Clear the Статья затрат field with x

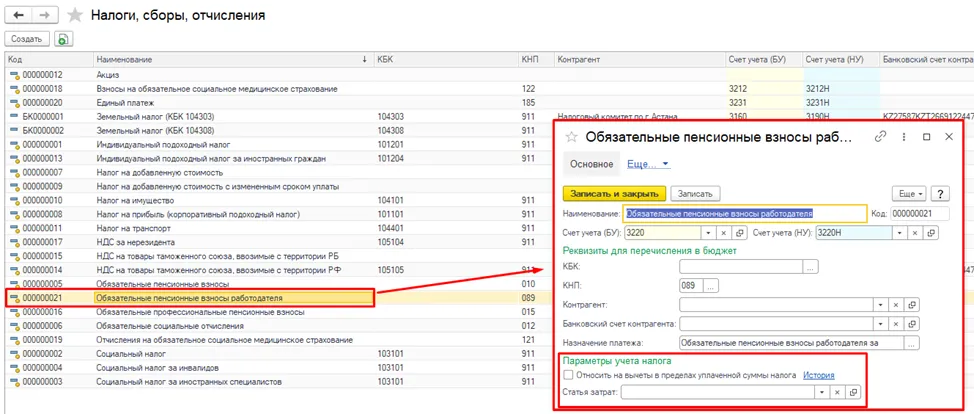837,392
